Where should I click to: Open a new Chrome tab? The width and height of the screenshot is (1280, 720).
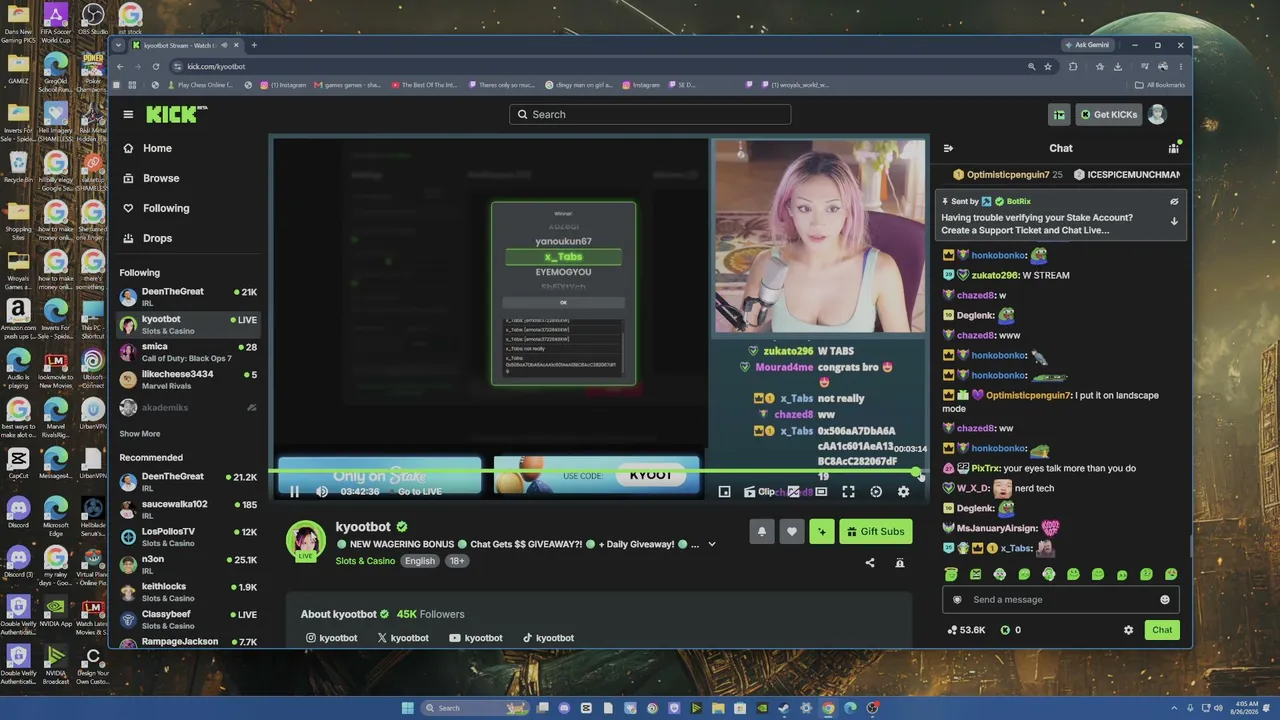click(x=254, y=45)
